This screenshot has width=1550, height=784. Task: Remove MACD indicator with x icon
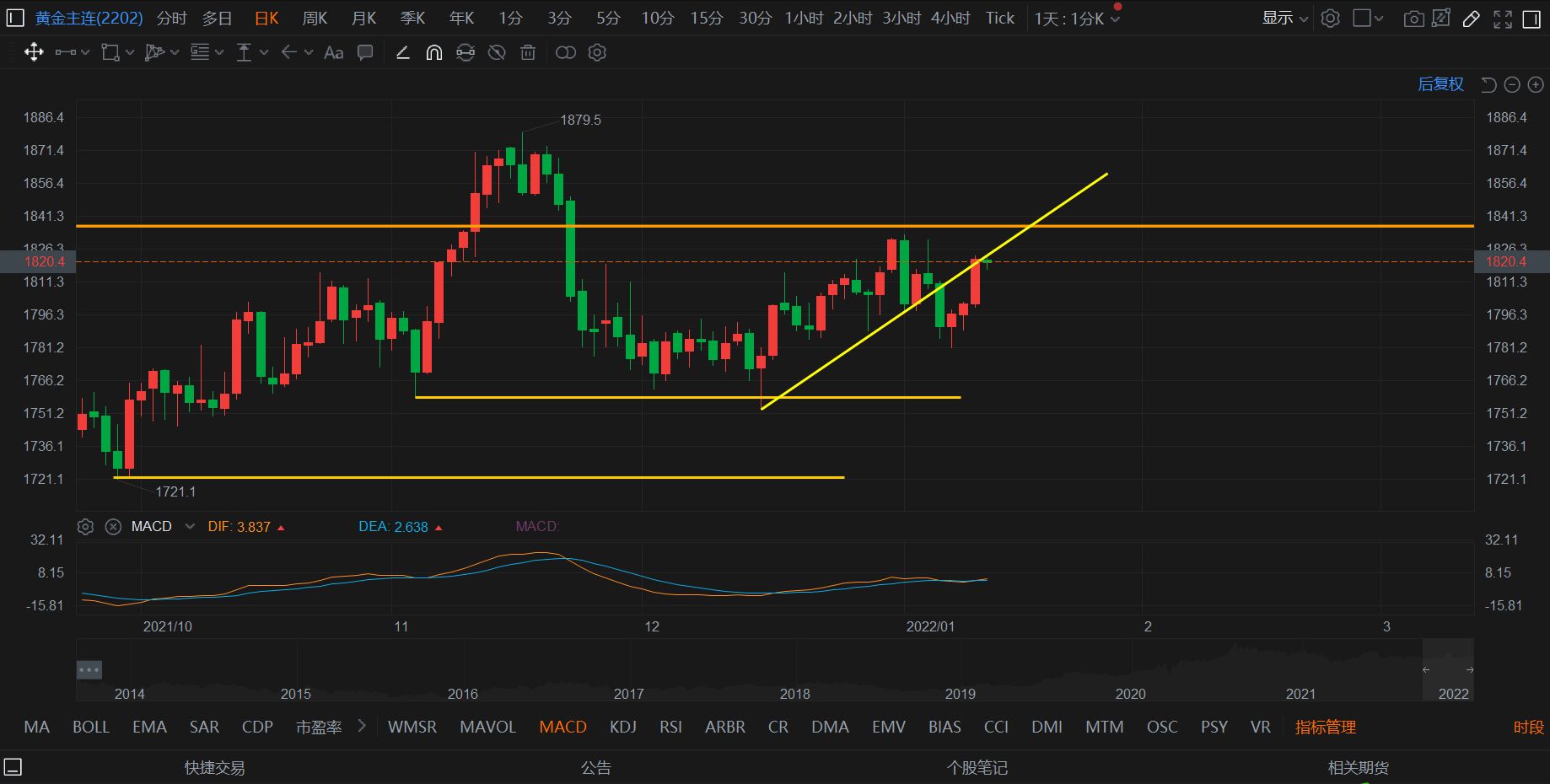(x=113, y=527)
